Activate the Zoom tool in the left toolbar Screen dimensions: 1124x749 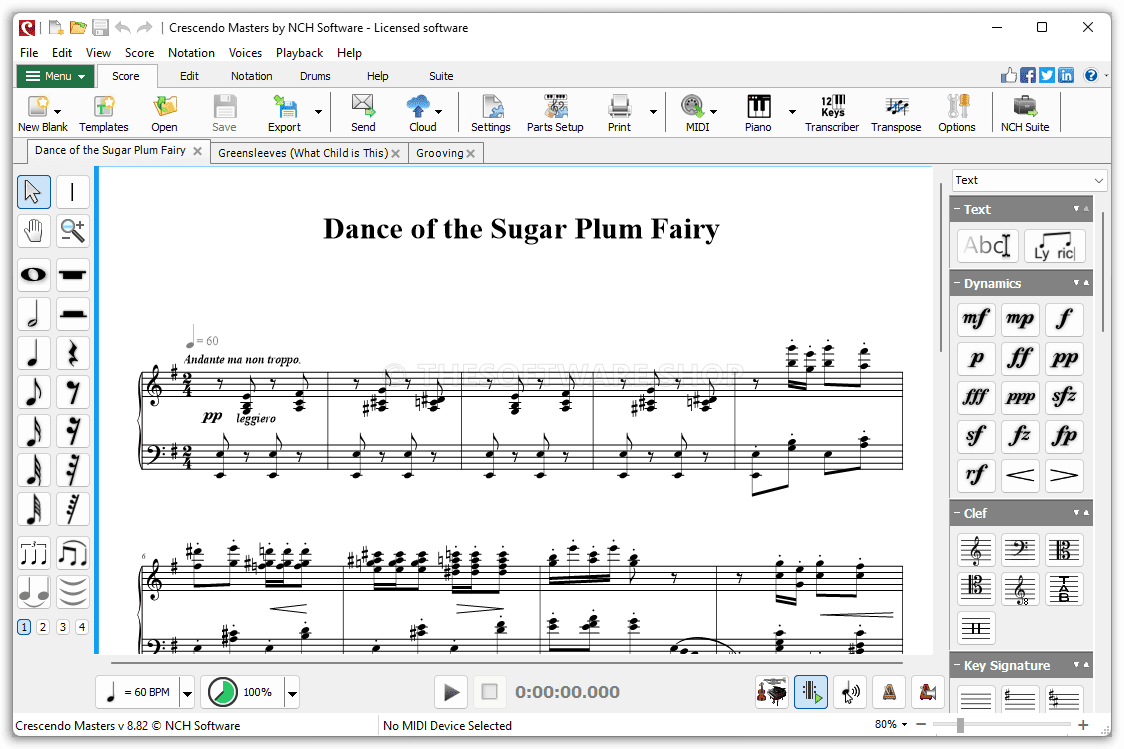tap(72, 231)
